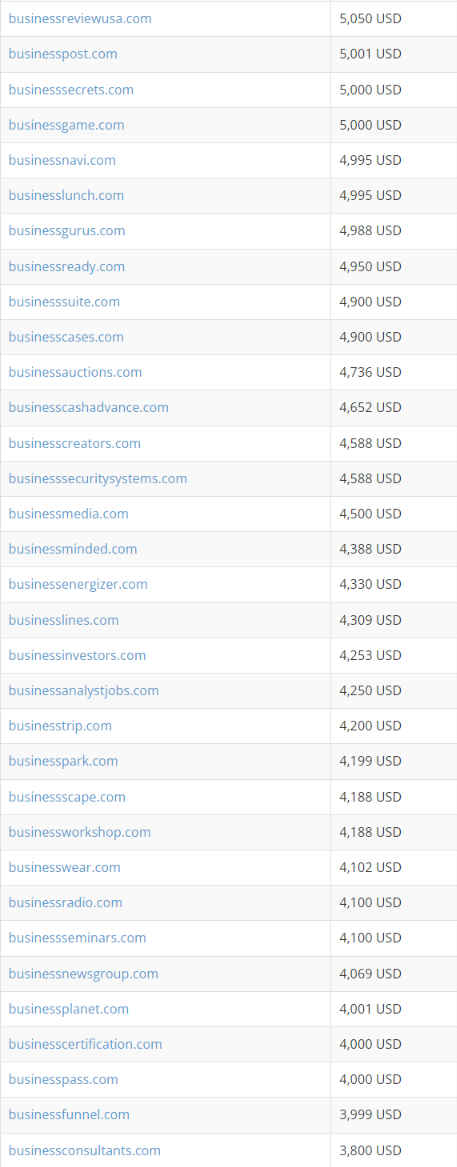Open businessanalystjobs.com link
Screen dimensions: 457x1167
(x=83, y=691)
